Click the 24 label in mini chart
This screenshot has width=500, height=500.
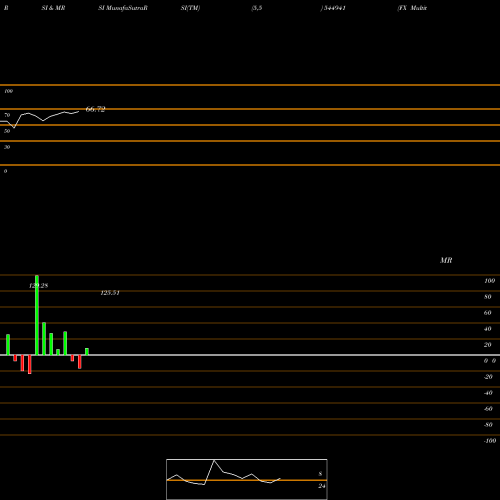click(x=322, y=486)
